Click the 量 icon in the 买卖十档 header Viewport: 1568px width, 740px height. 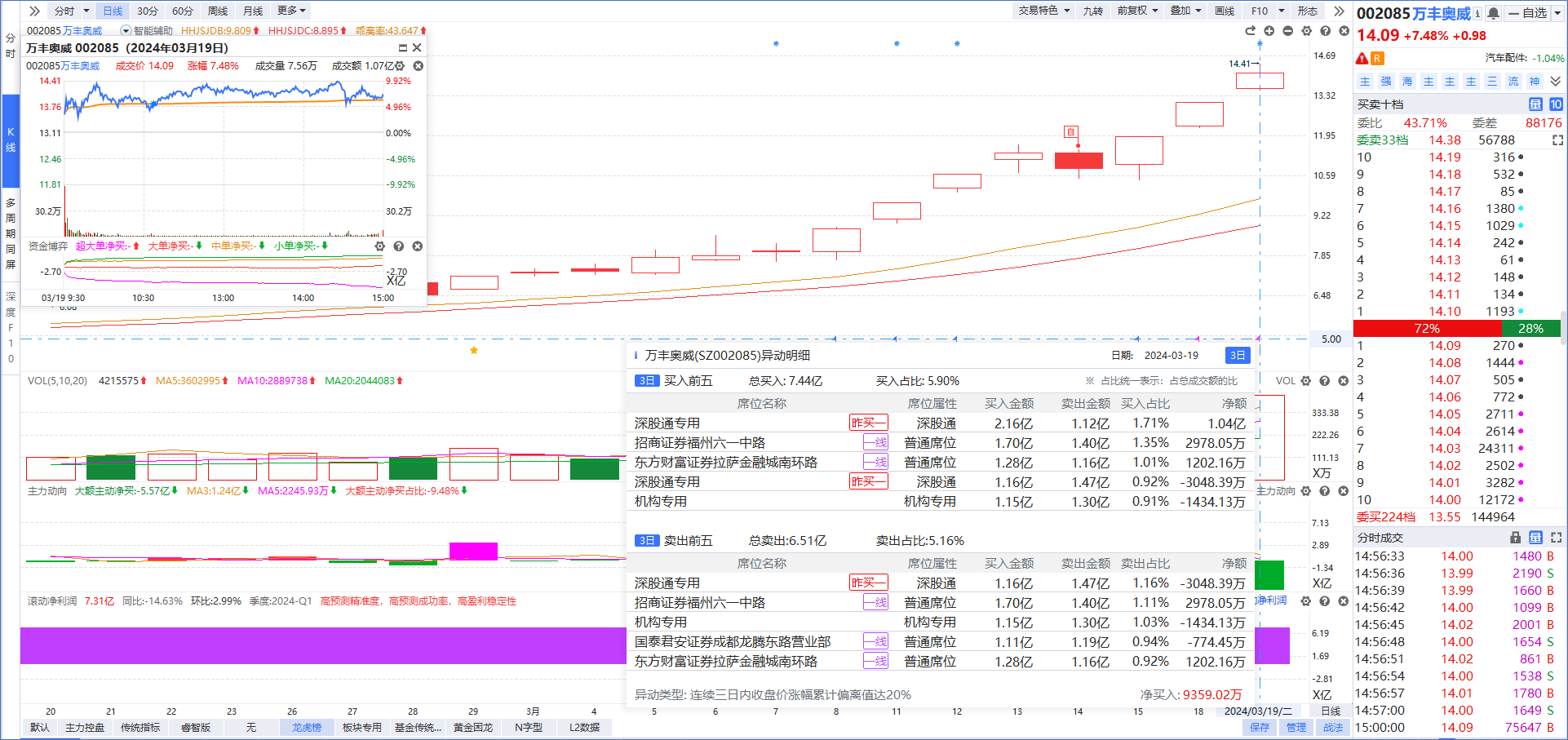coord(1535,104)
